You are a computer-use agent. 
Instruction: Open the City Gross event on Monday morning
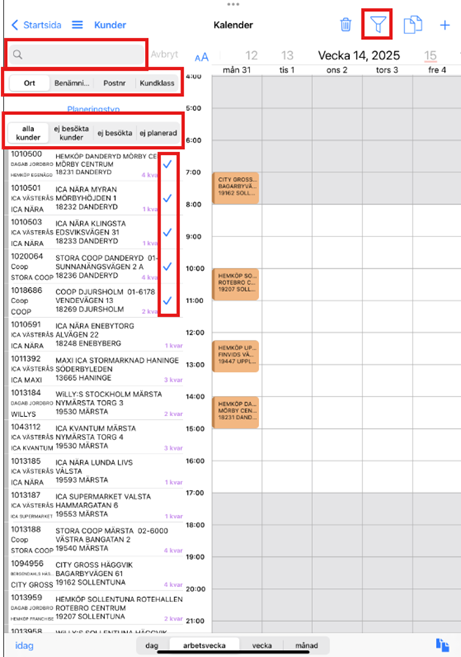[x=236, y=188]
